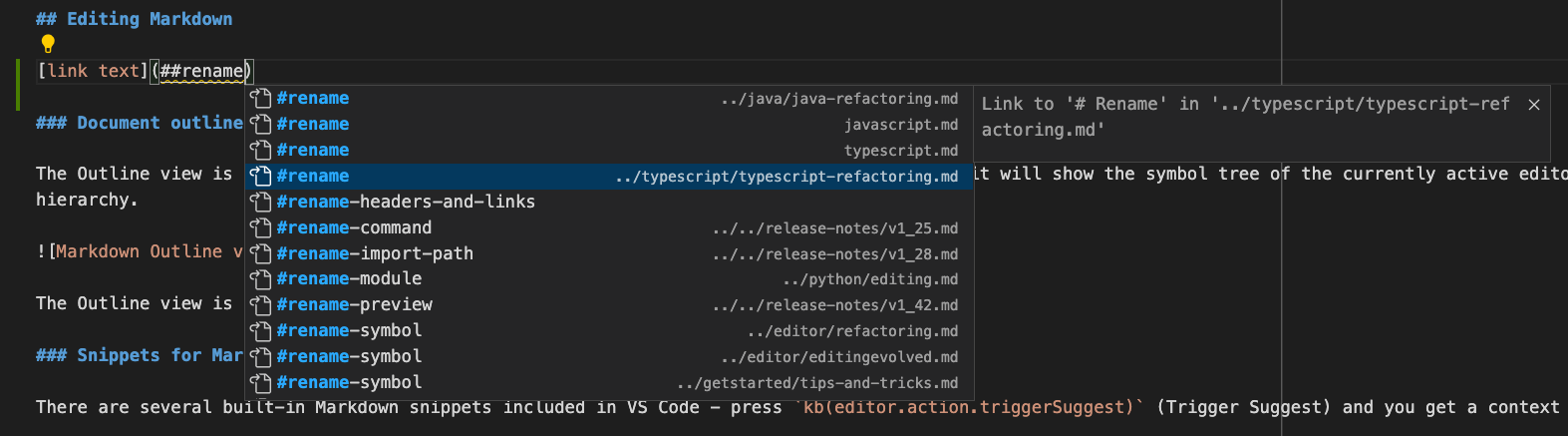Click the icon beside the javascript.md #rename suggestion
1568x436 pixels.
(261, 124)
